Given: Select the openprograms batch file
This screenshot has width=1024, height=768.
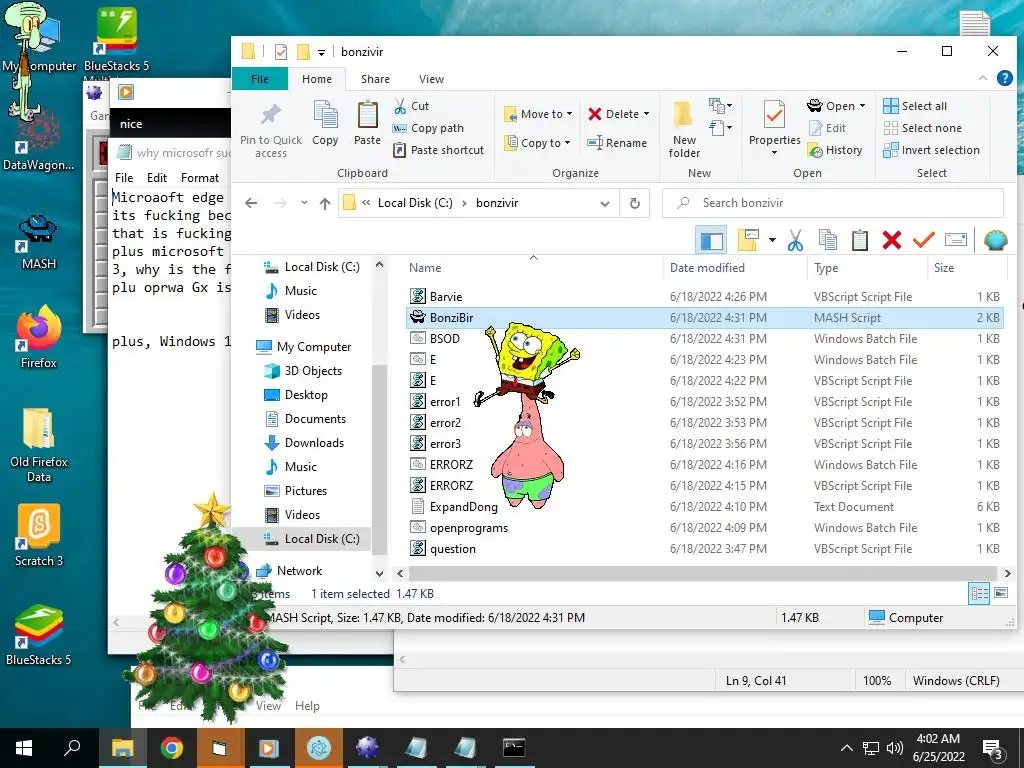Looking at the screenshot, I should click(x=704, y=528).
